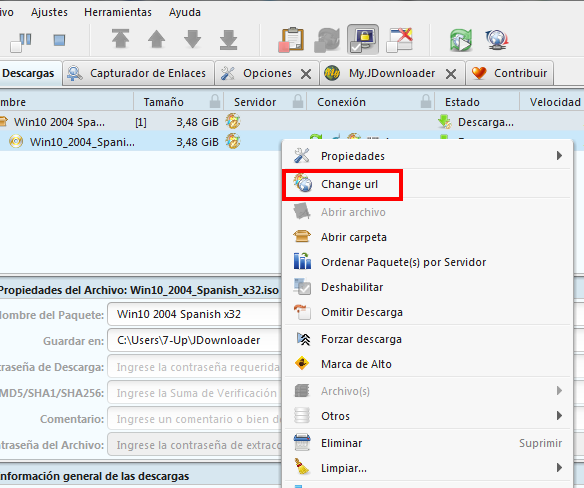Image resolution: width=584 pixels, height=488 pixels.
Task: Toggle lock on the Tamaño column
Action: [x=215, y=101]
